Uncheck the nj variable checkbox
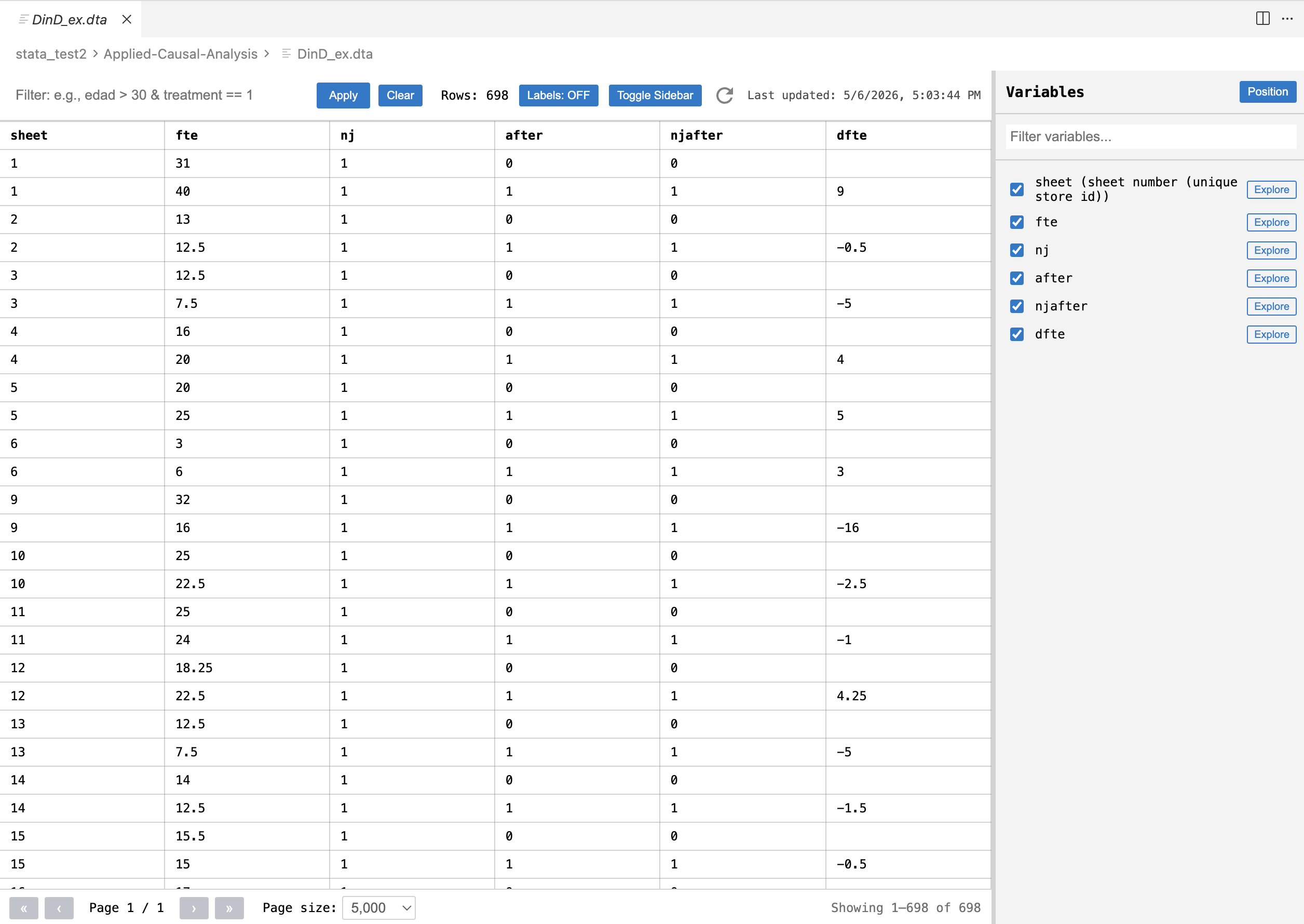 click(1017, 250)
